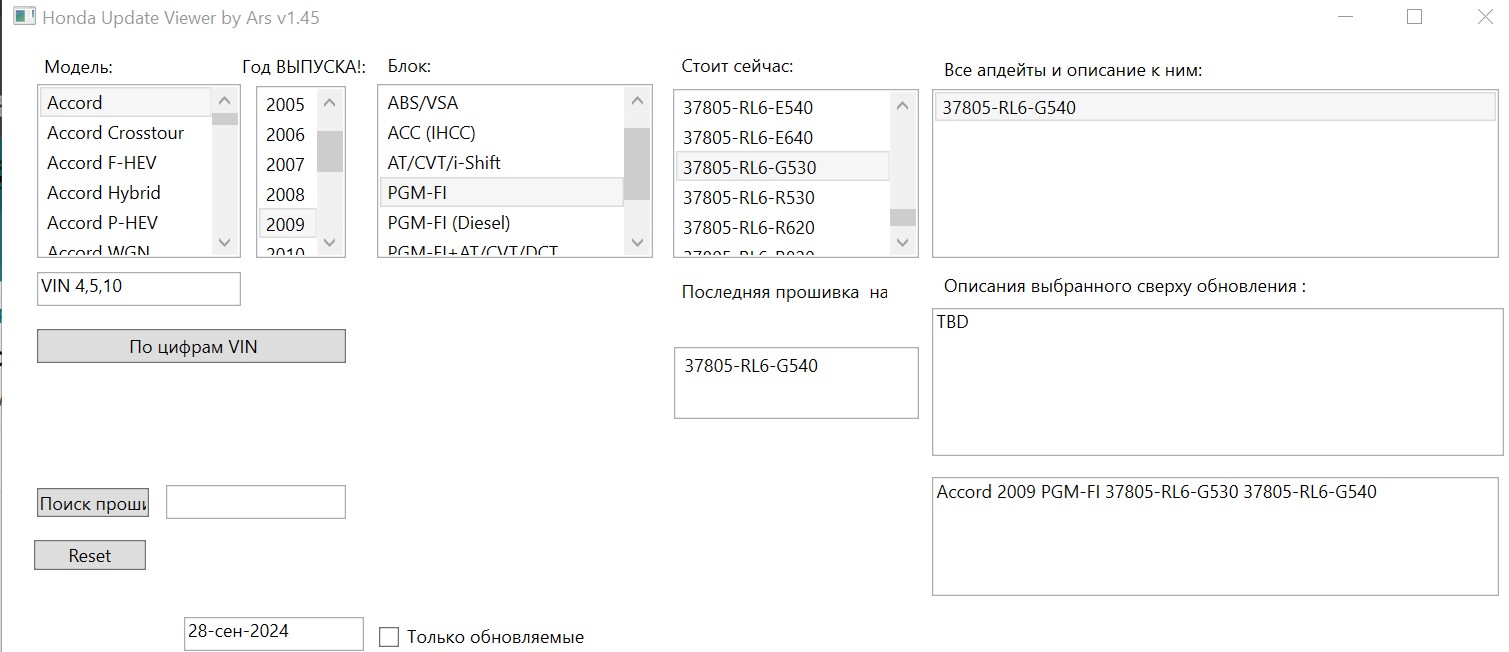Choose year 2007 from the list
The height and width of the screenshot is (652, 1509).
coord(285,165)
